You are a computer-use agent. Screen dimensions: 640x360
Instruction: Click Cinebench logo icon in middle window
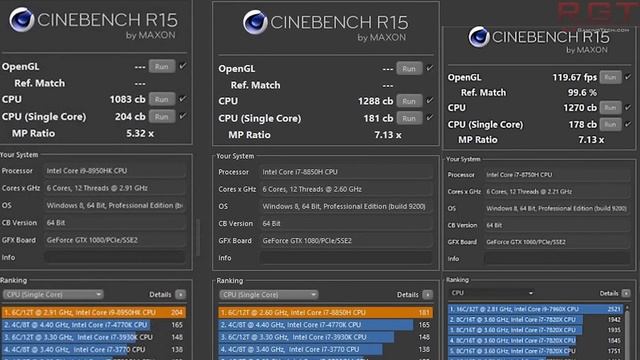tap(255, 22)
